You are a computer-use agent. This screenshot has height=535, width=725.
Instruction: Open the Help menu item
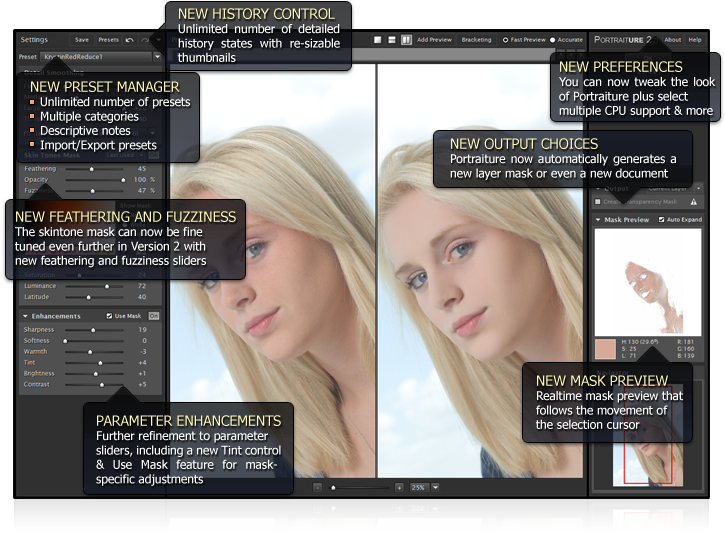tap(694, 40)
